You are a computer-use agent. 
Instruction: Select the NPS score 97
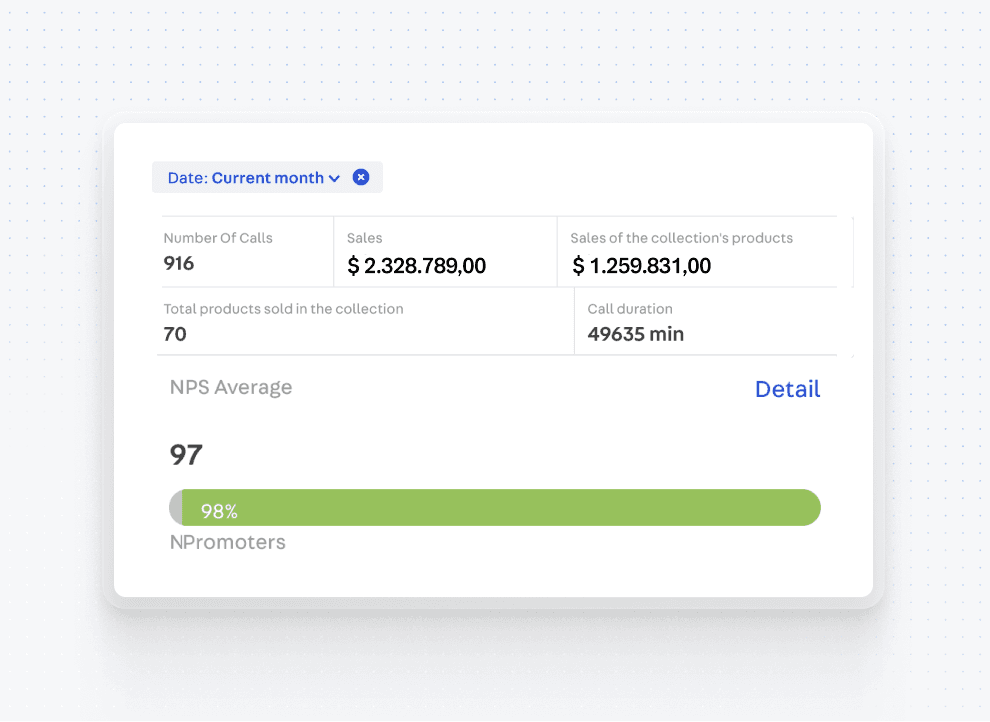point(186,455)
